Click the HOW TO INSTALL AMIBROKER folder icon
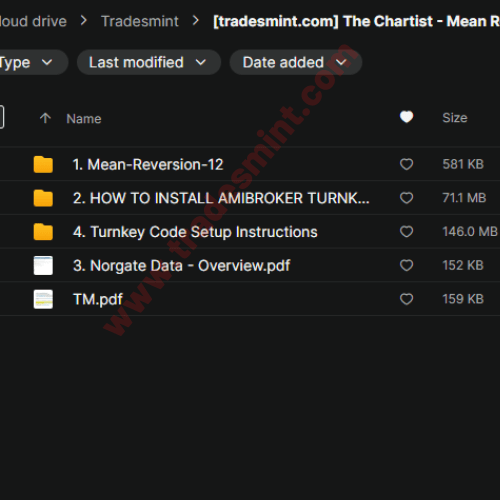This screenshot has height=500, width=500. tap(43, 198)
